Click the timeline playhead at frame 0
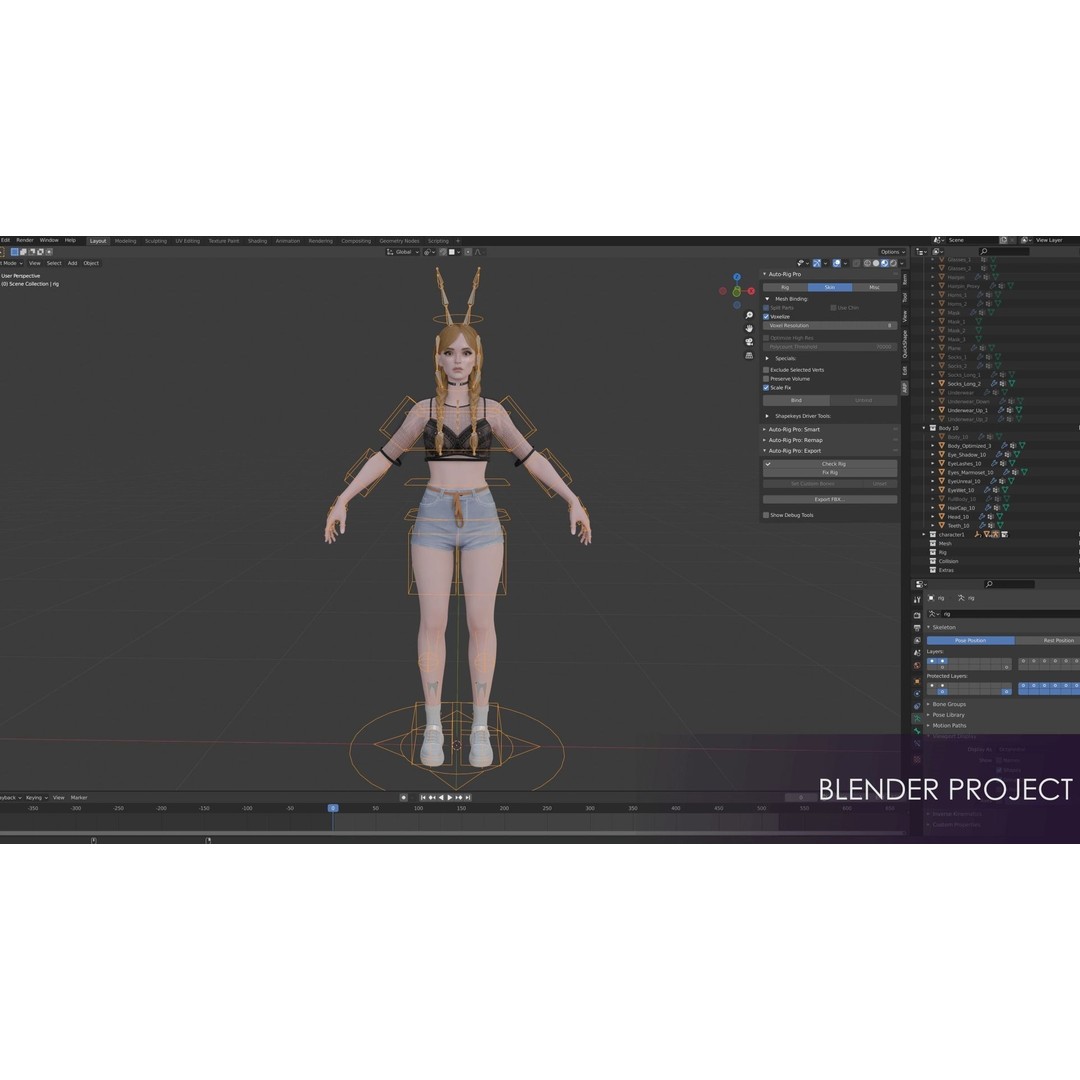This screenshot has width=1080, height=1080. pos(333,808)
